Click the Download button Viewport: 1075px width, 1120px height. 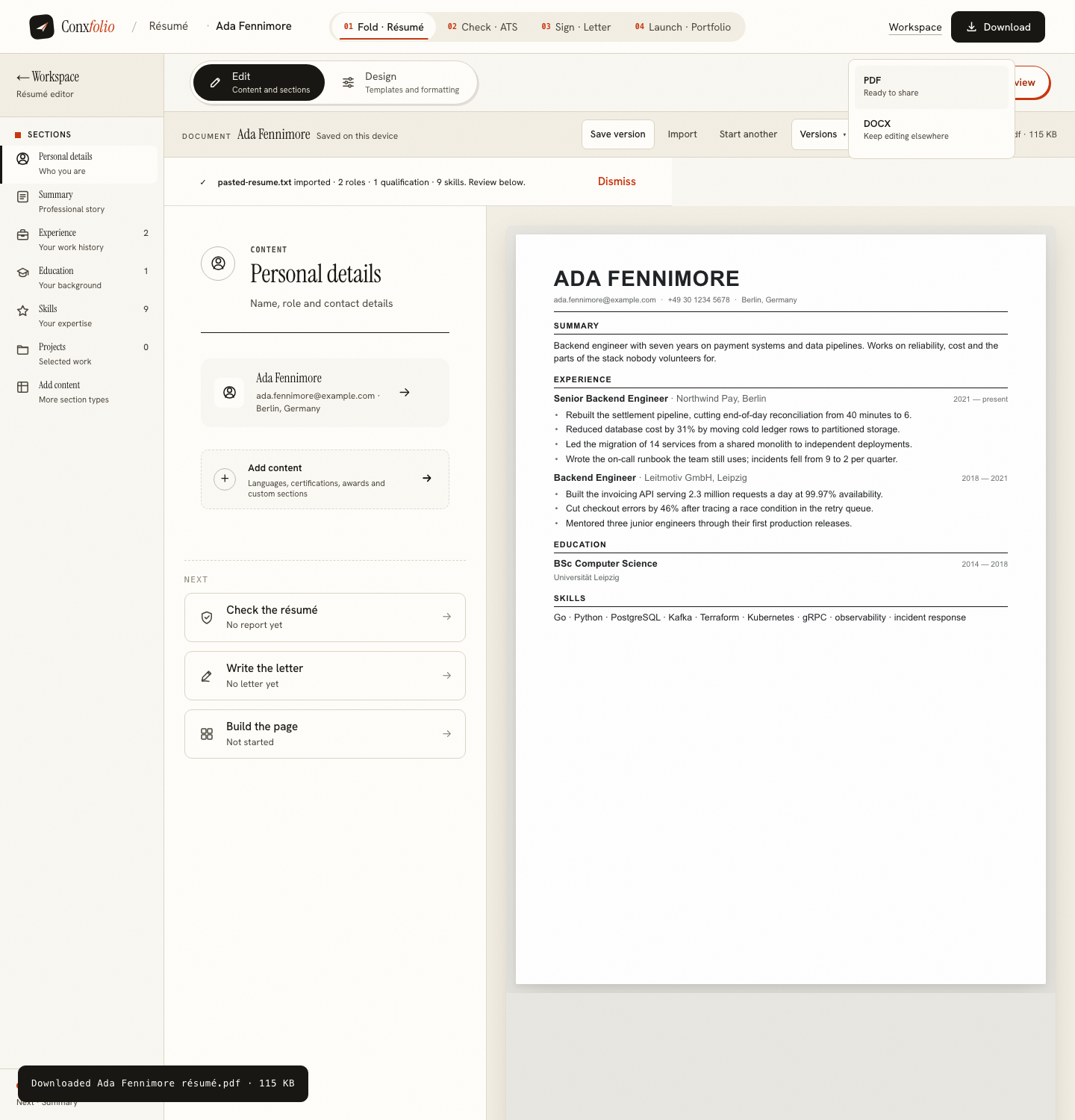[998, 27]
